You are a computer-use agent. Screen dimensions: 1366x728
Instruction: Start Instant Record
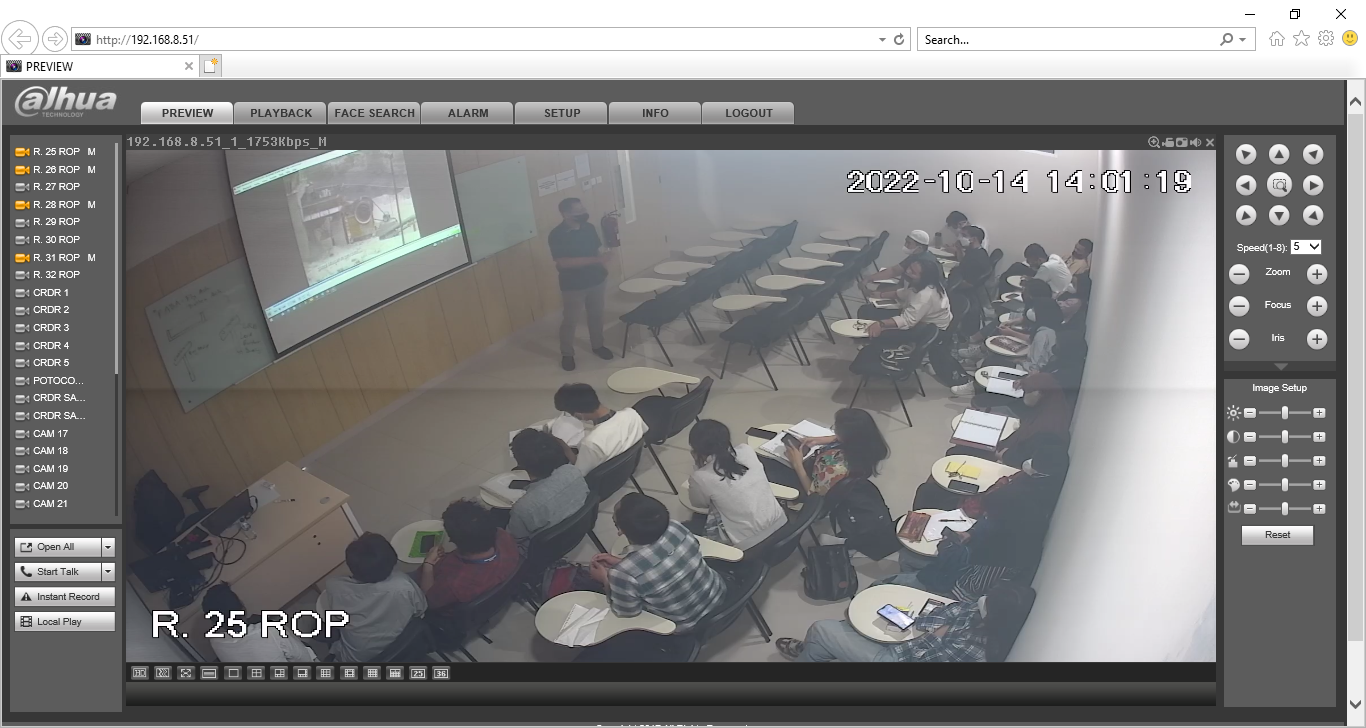click(65, 597)
